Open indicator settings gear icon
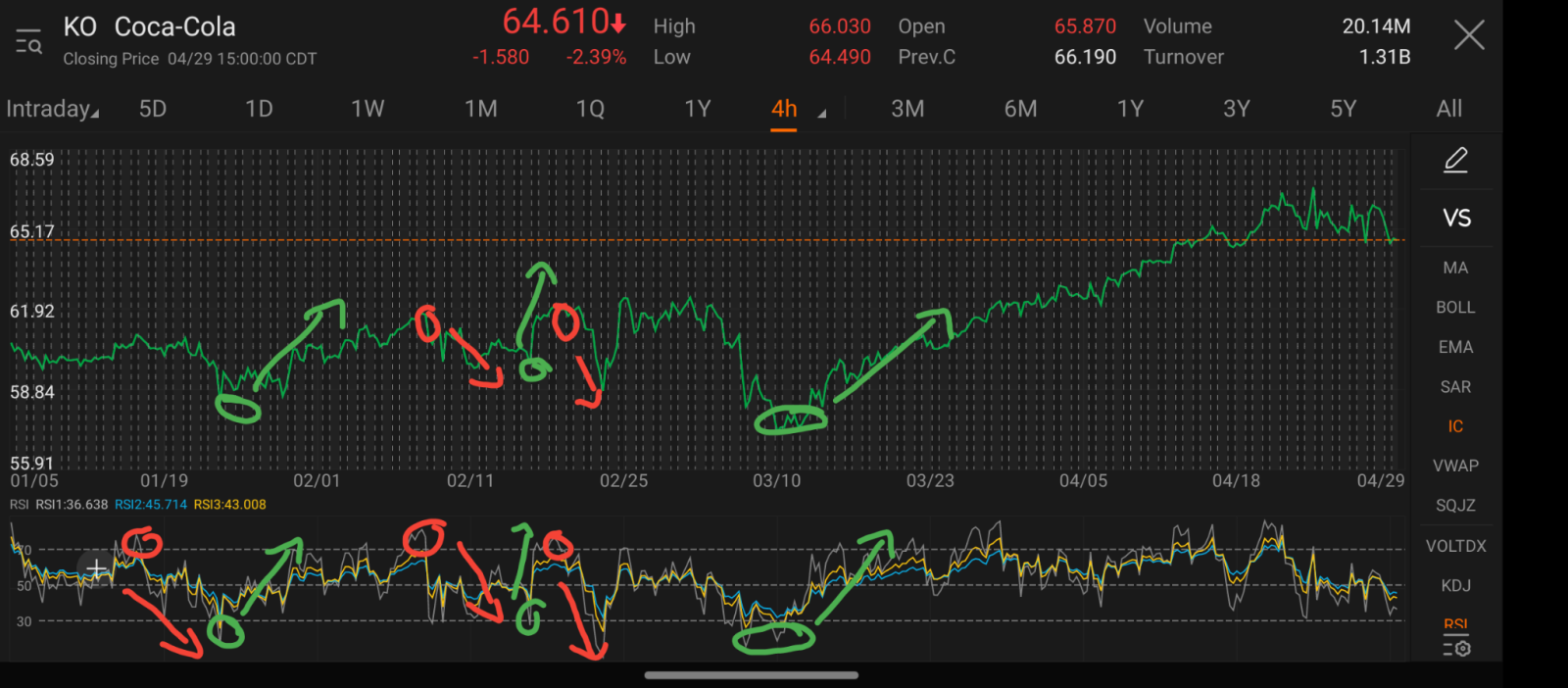 1456,648
